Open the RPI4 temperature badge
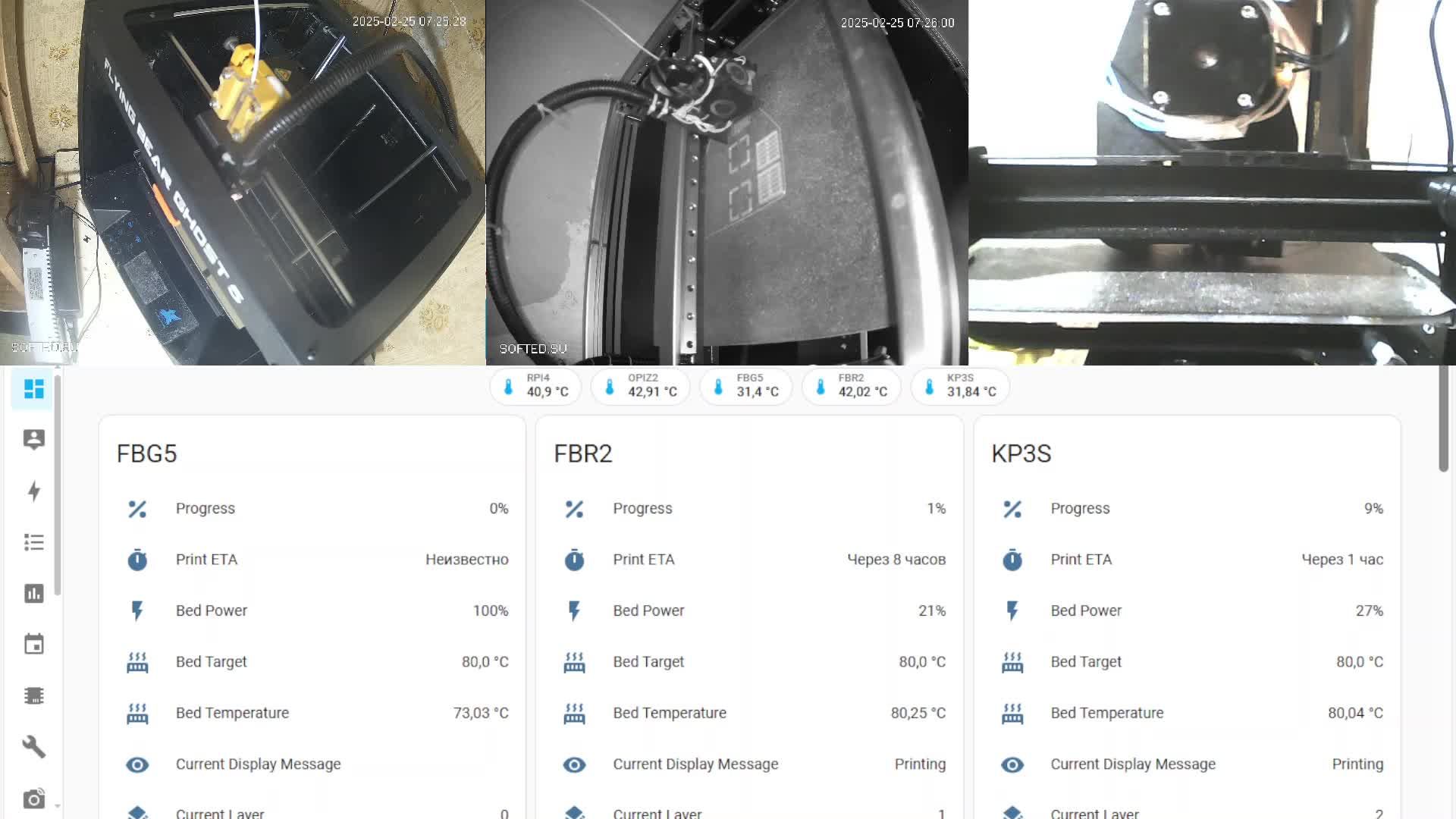 (x=536, y=387)
